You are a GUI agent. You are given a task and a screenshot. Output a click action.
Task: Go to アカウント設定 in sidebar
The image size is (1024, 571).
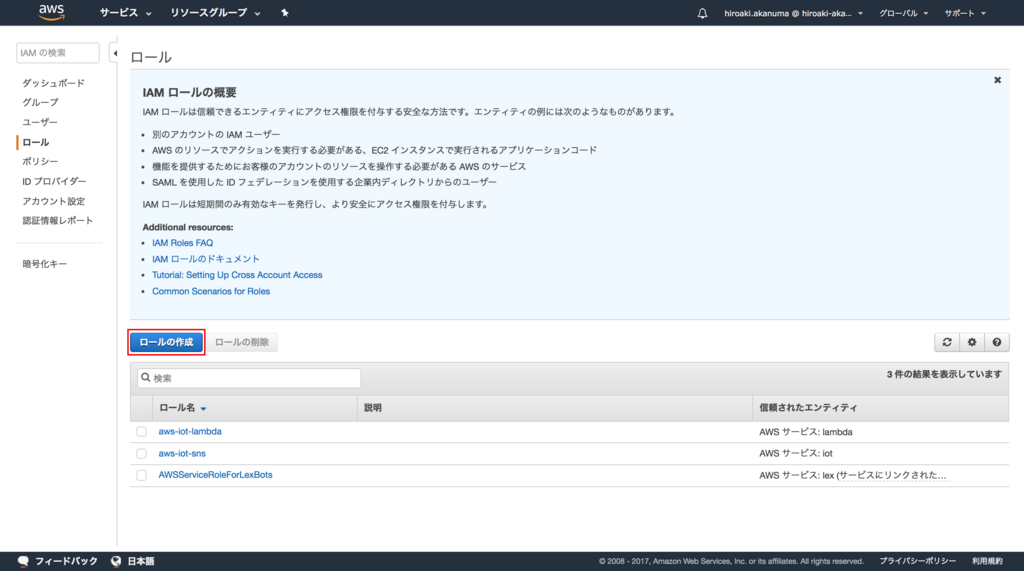coord(54,201)
